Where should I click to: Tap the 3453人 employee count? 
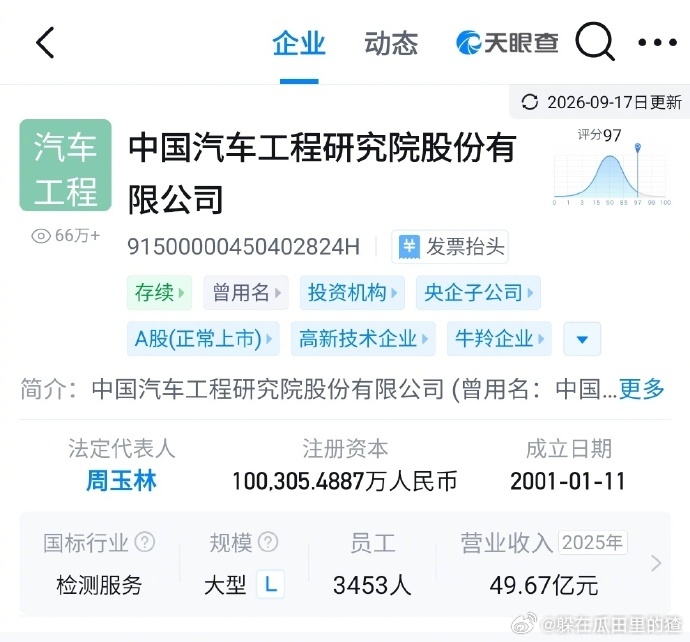point(372,585)
